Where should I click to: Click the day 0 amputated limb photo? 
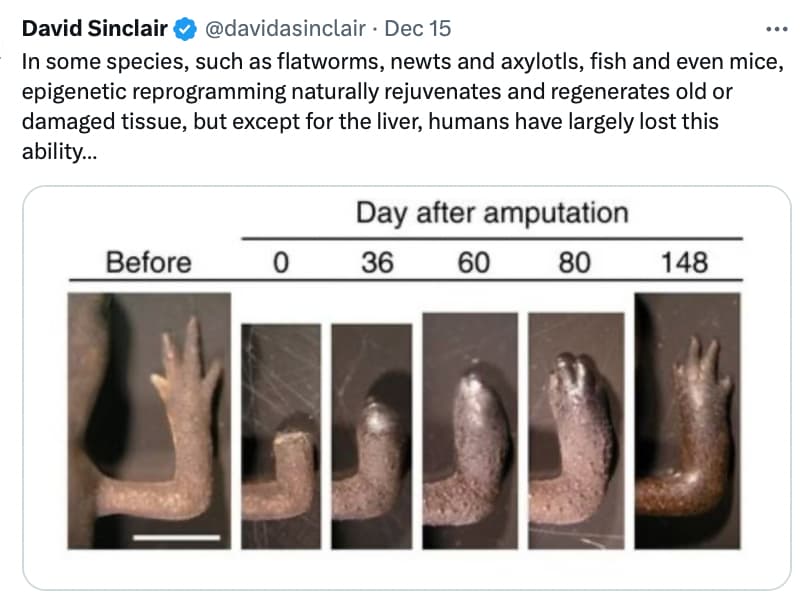tap(281, 436)
